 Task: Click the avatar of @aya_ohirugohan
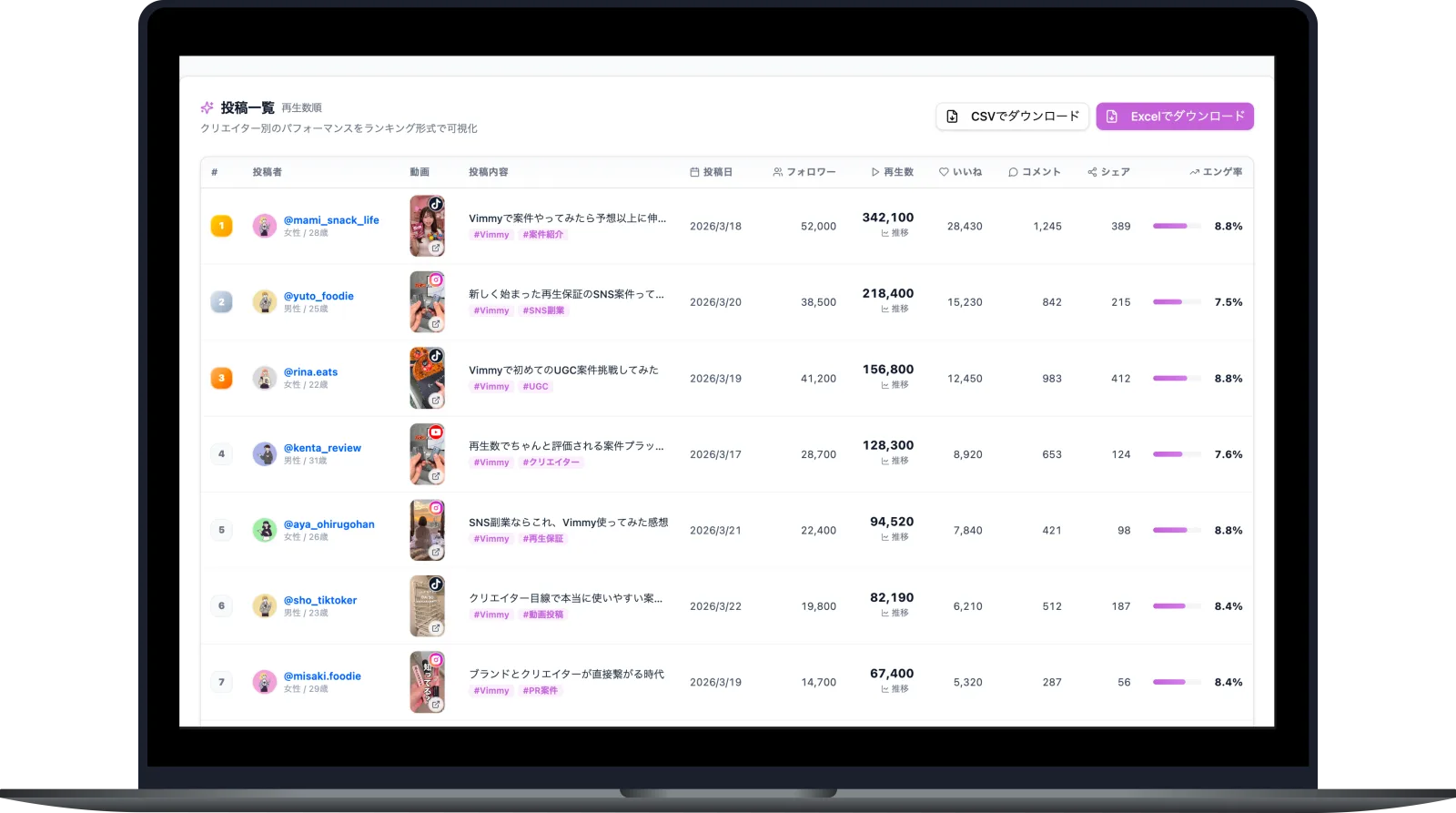coord(265,530)
